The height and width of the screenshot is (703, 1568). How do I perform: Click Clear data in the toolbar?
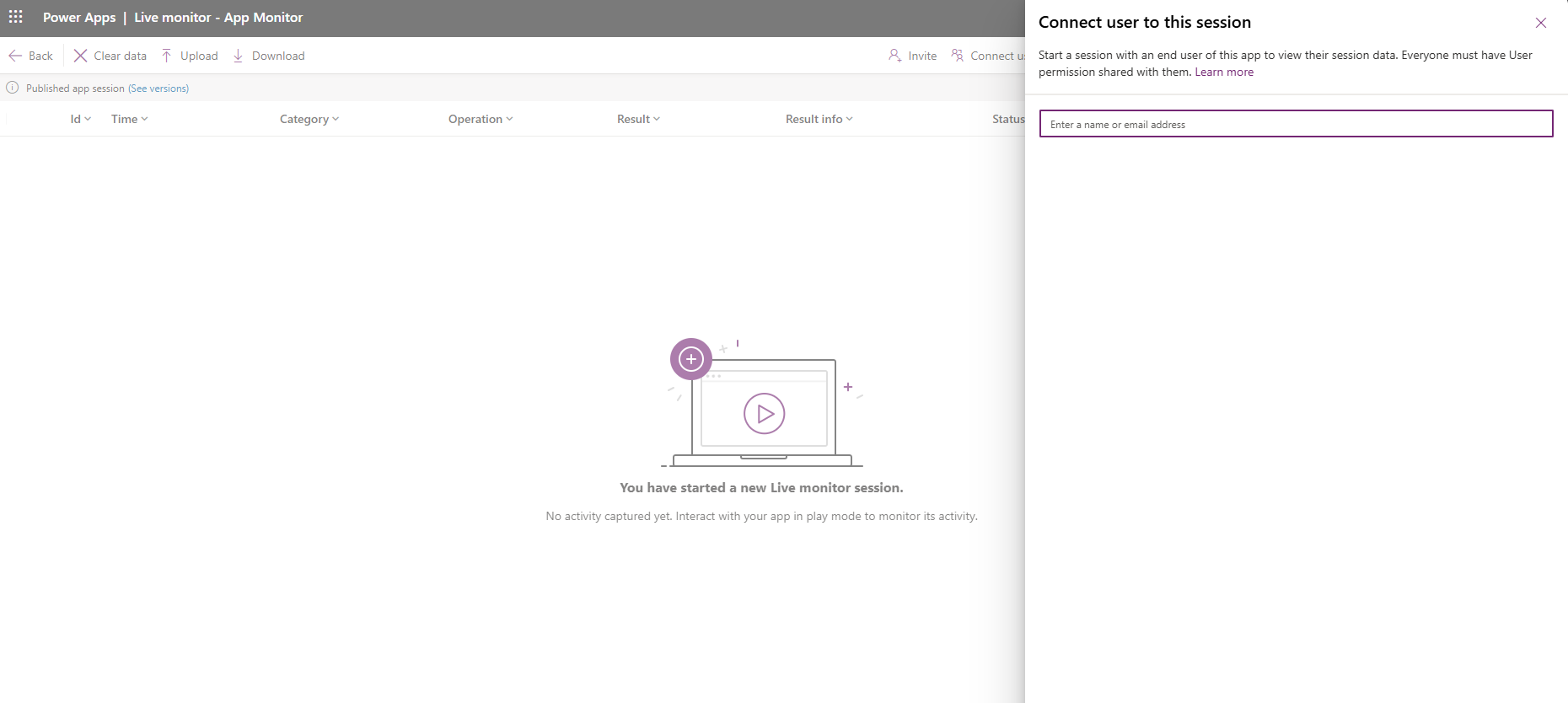(x=110, y=56)
